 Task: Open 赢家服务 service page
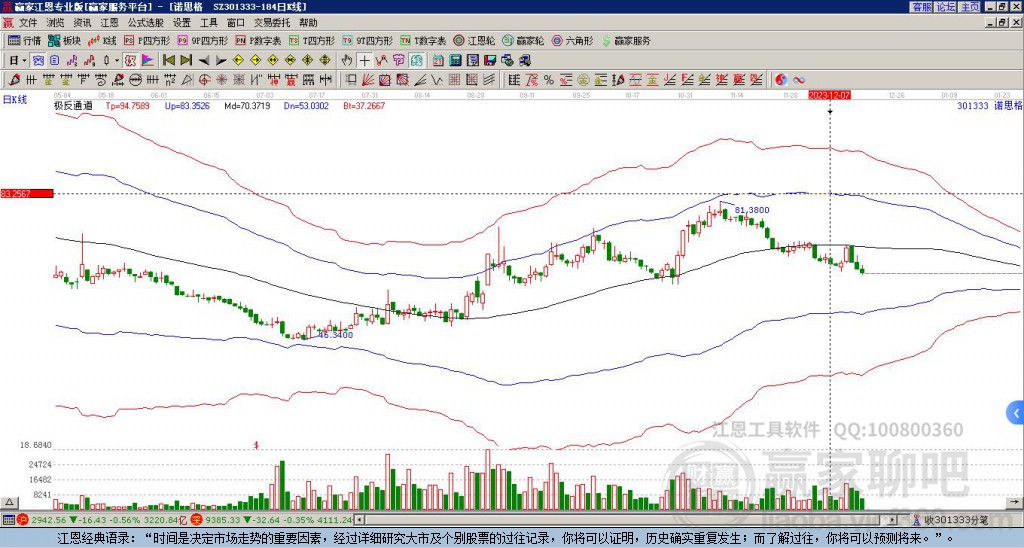point(626,40)
